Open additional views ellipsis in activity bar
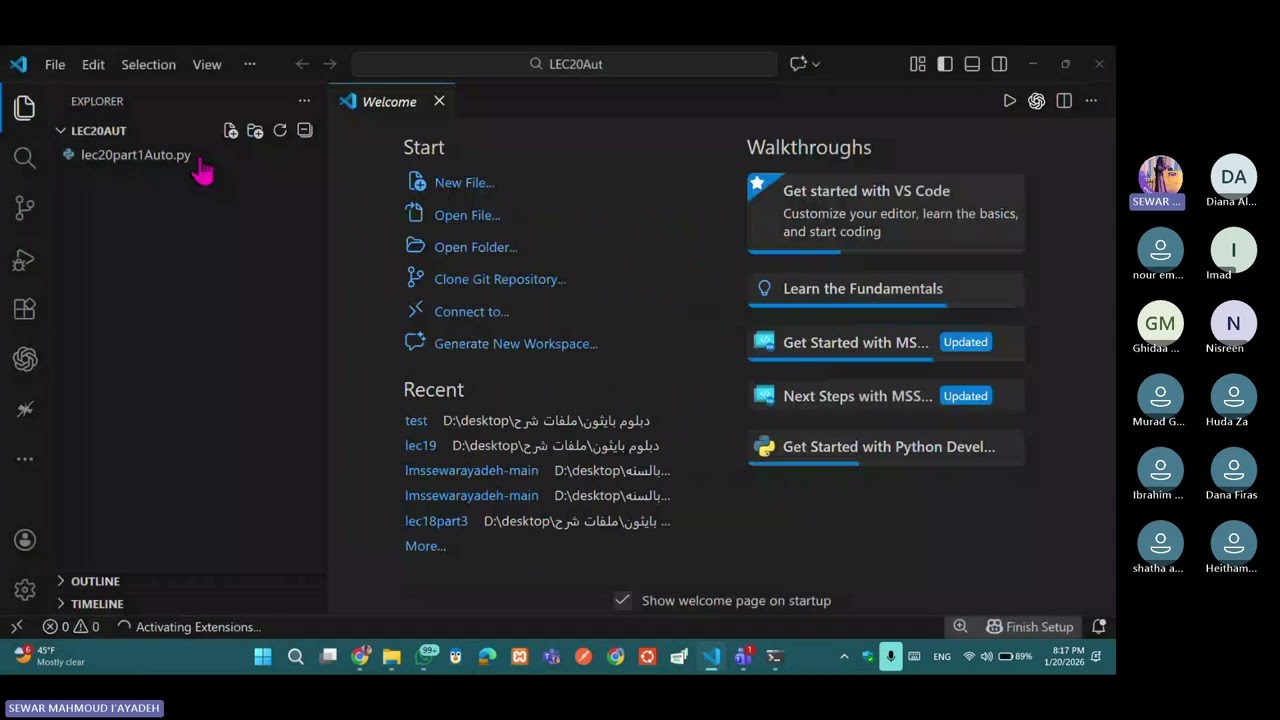Image resolution: width=1280 pixels, height=720 pixels. [25, 459]
